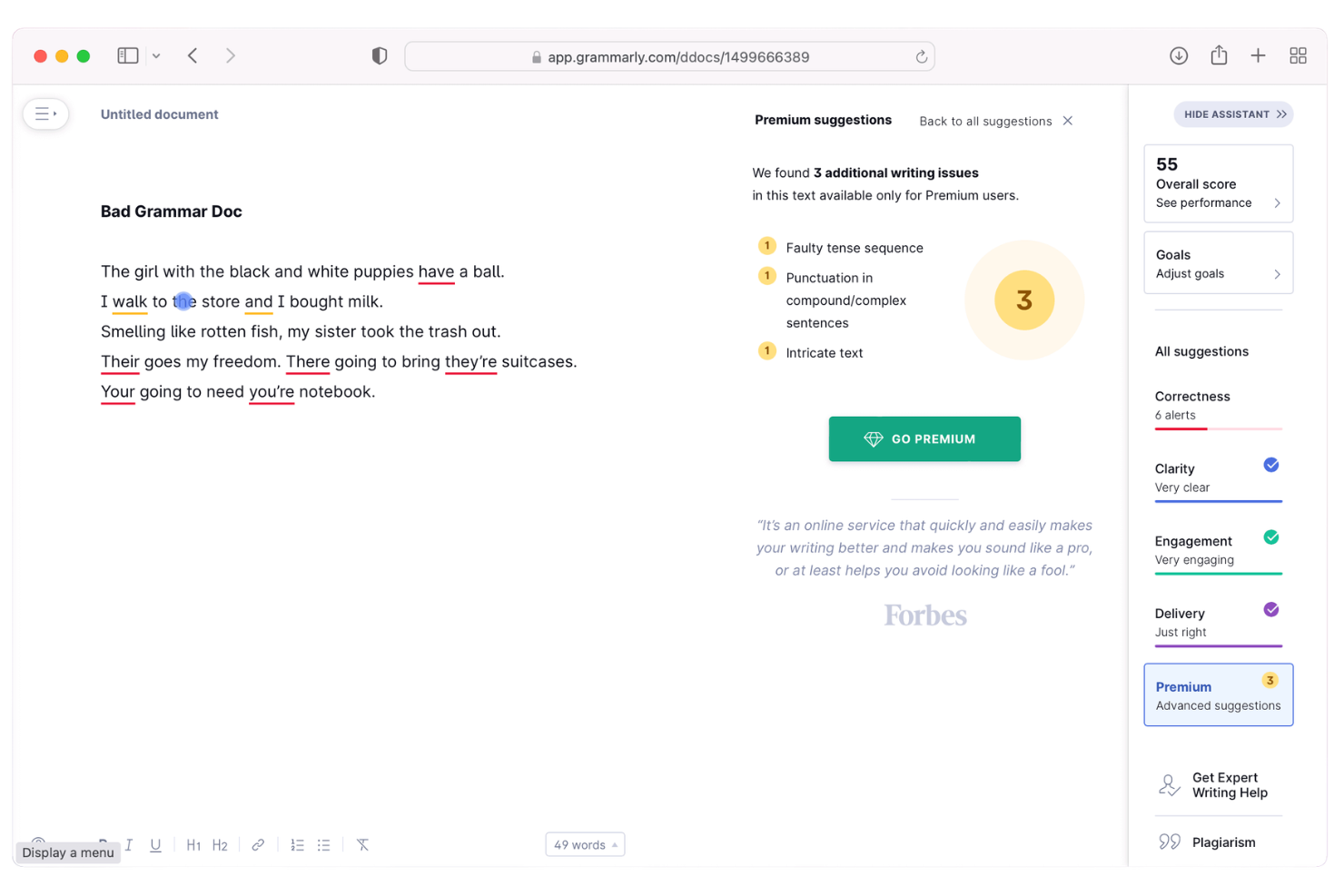Click the Delivery purple checkmark icon

coord(1271,609)
